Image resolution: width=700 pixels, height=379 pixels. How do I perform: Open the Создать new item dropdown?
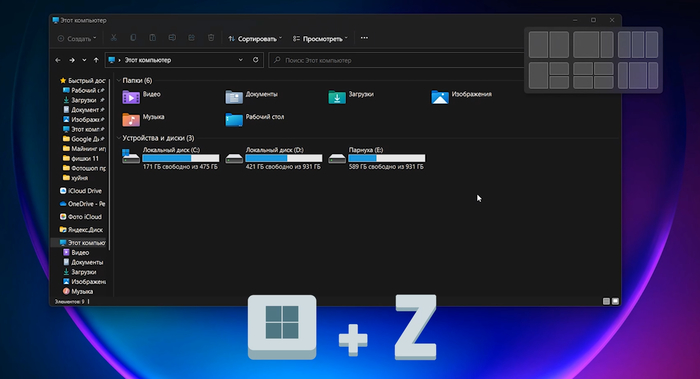(77, 38)
